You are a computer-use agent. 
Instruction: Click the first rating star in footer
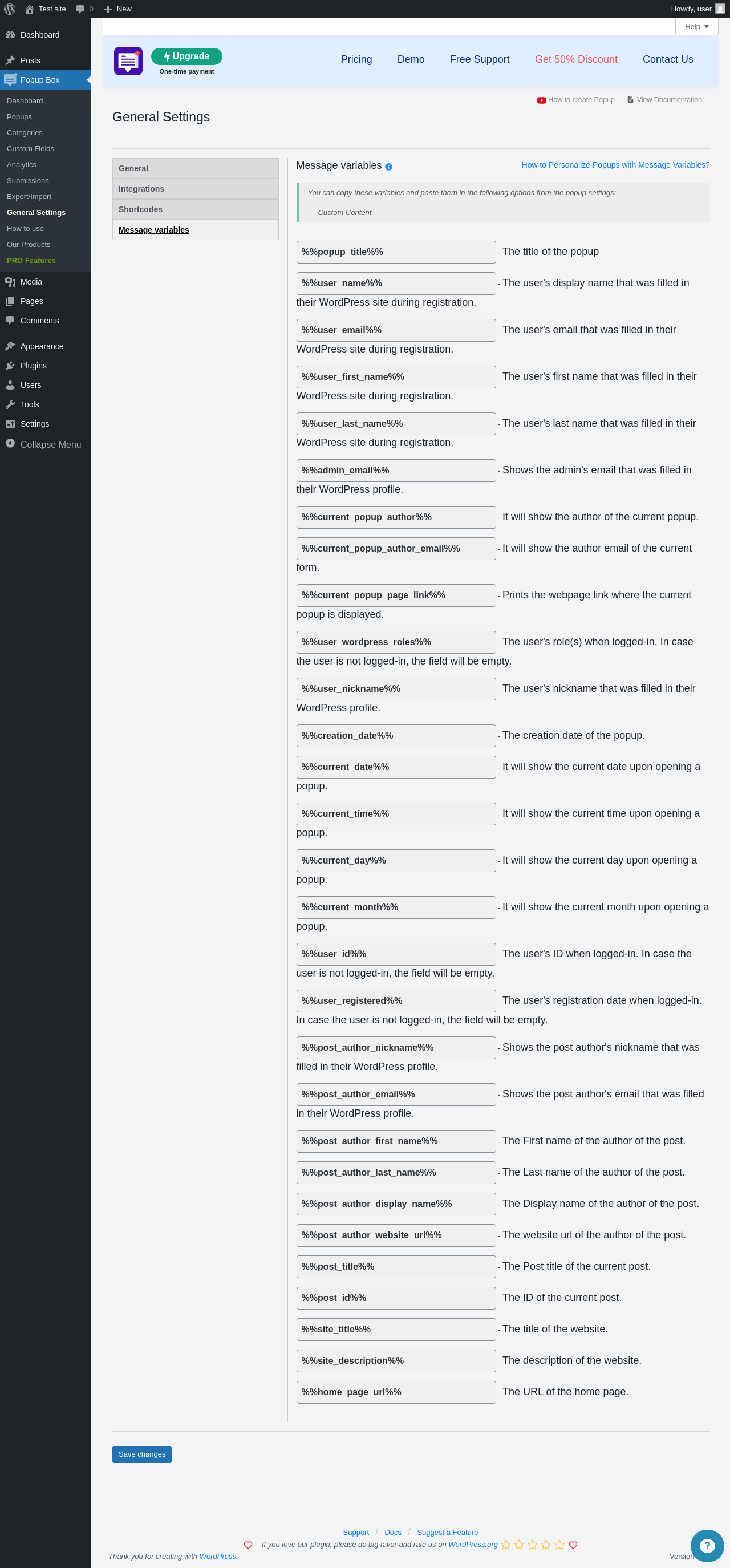tap(505, 1545)
